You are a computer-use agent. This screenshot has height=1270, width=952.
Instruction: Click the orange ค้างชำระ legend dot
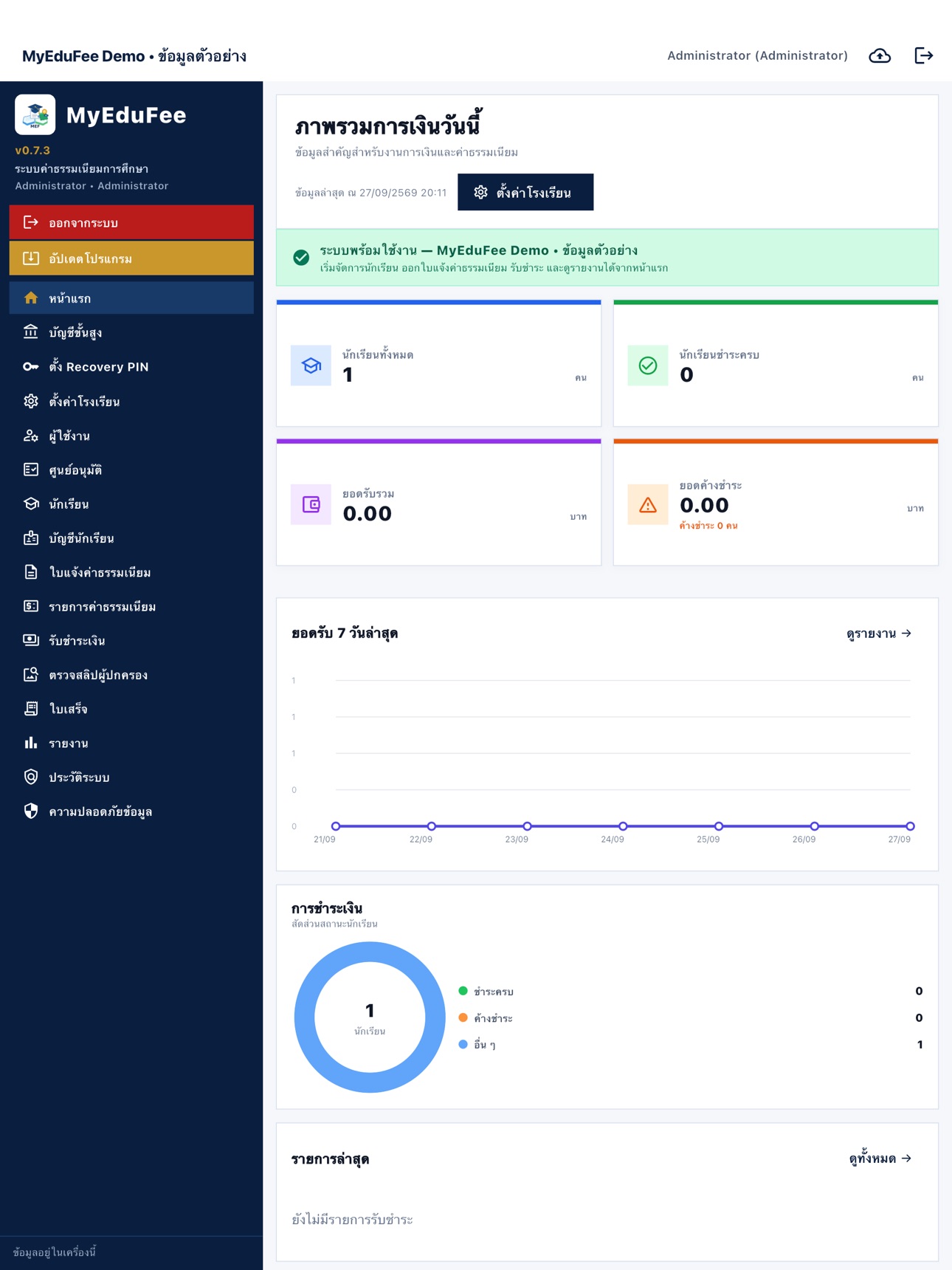(x=463, y=1017)
